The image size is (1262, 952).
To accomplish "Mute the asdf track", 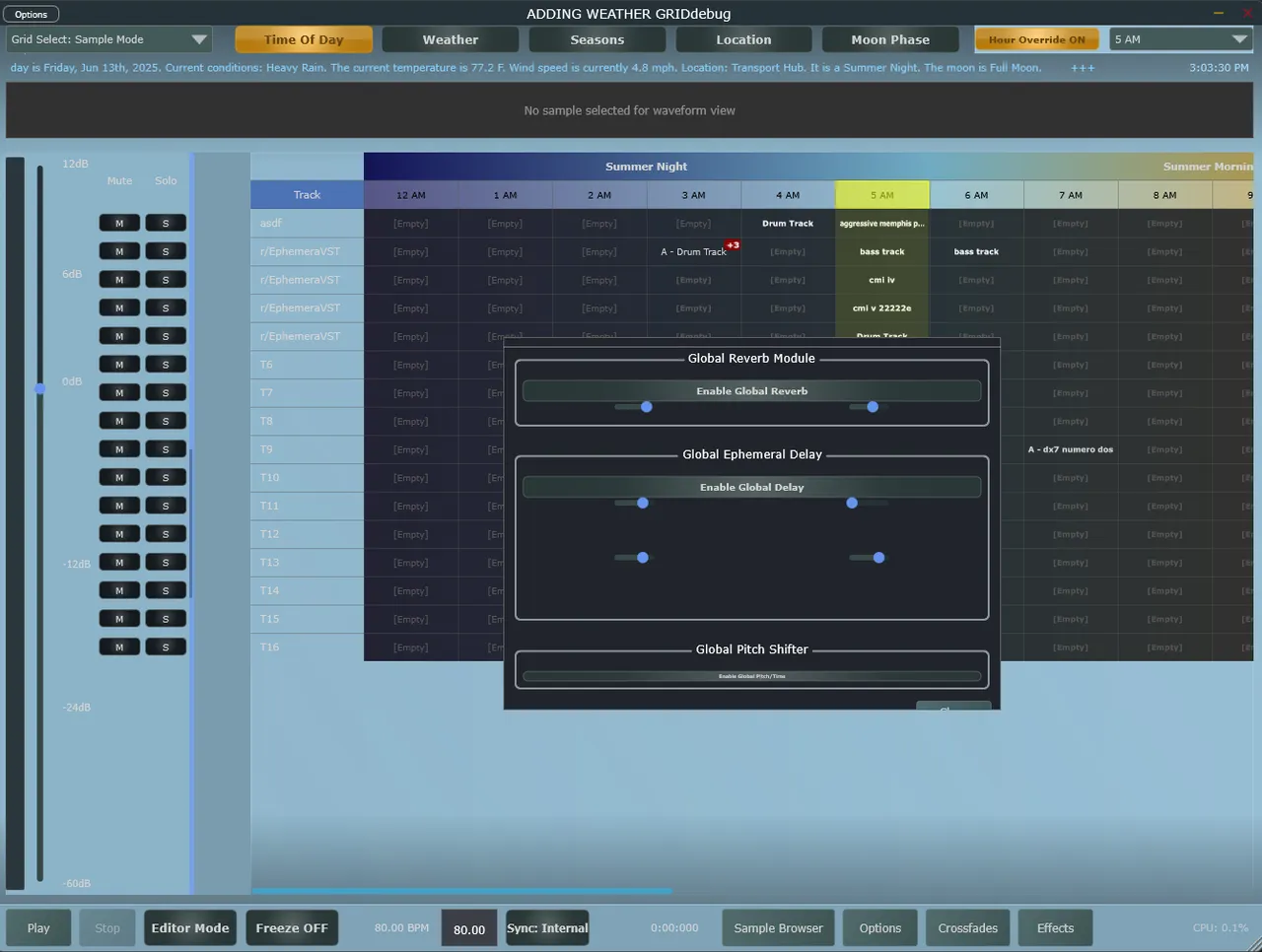I will click(119, 224).
